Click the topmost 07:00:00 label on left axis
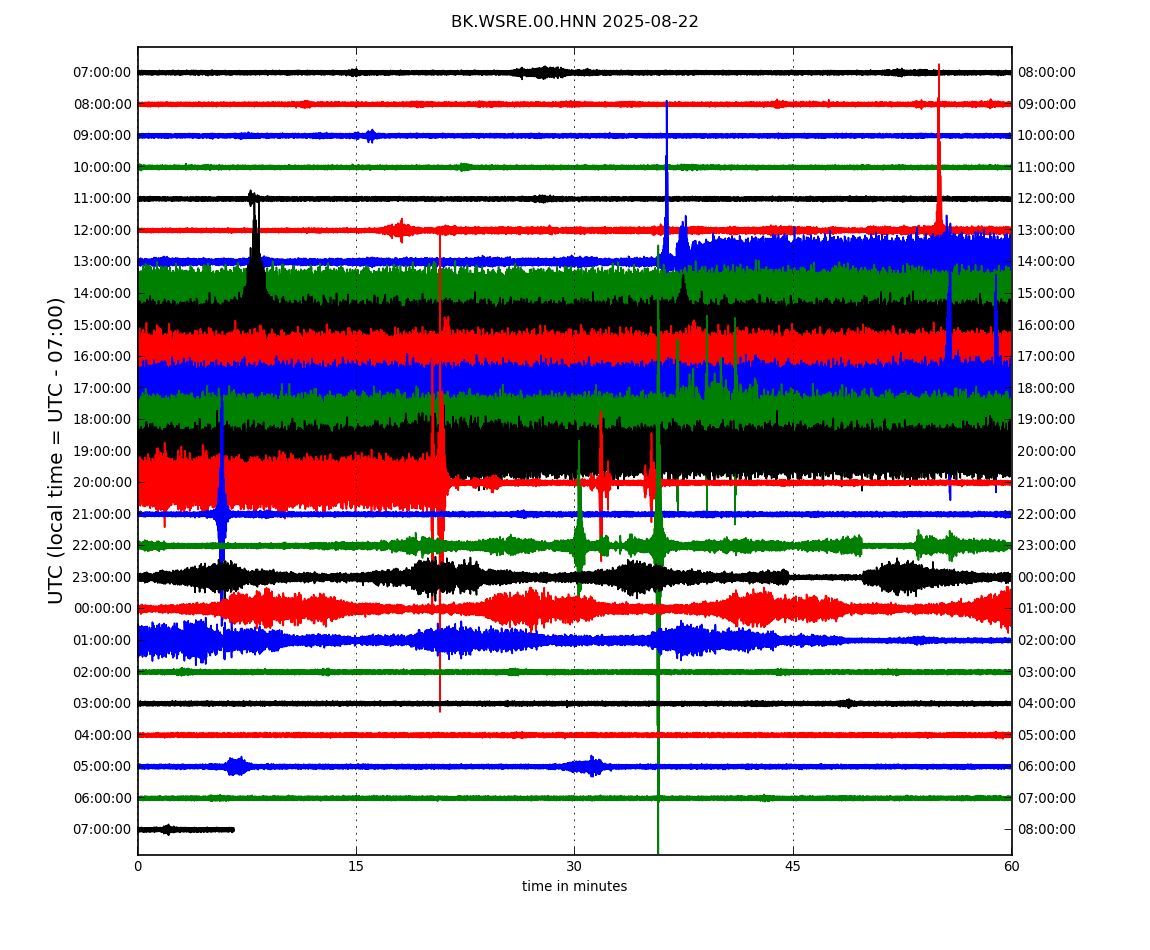1150x950 pixels. click(102, 73)
